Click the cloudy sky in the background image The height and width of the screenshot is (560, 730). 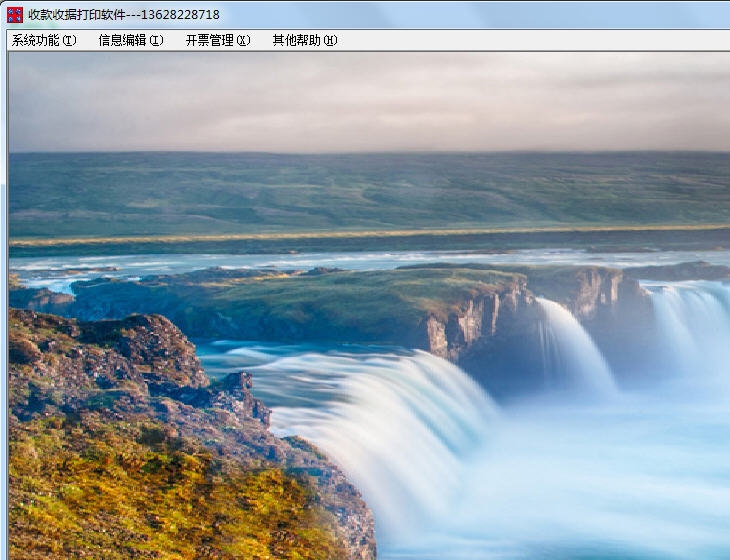[x=370, y=100]
